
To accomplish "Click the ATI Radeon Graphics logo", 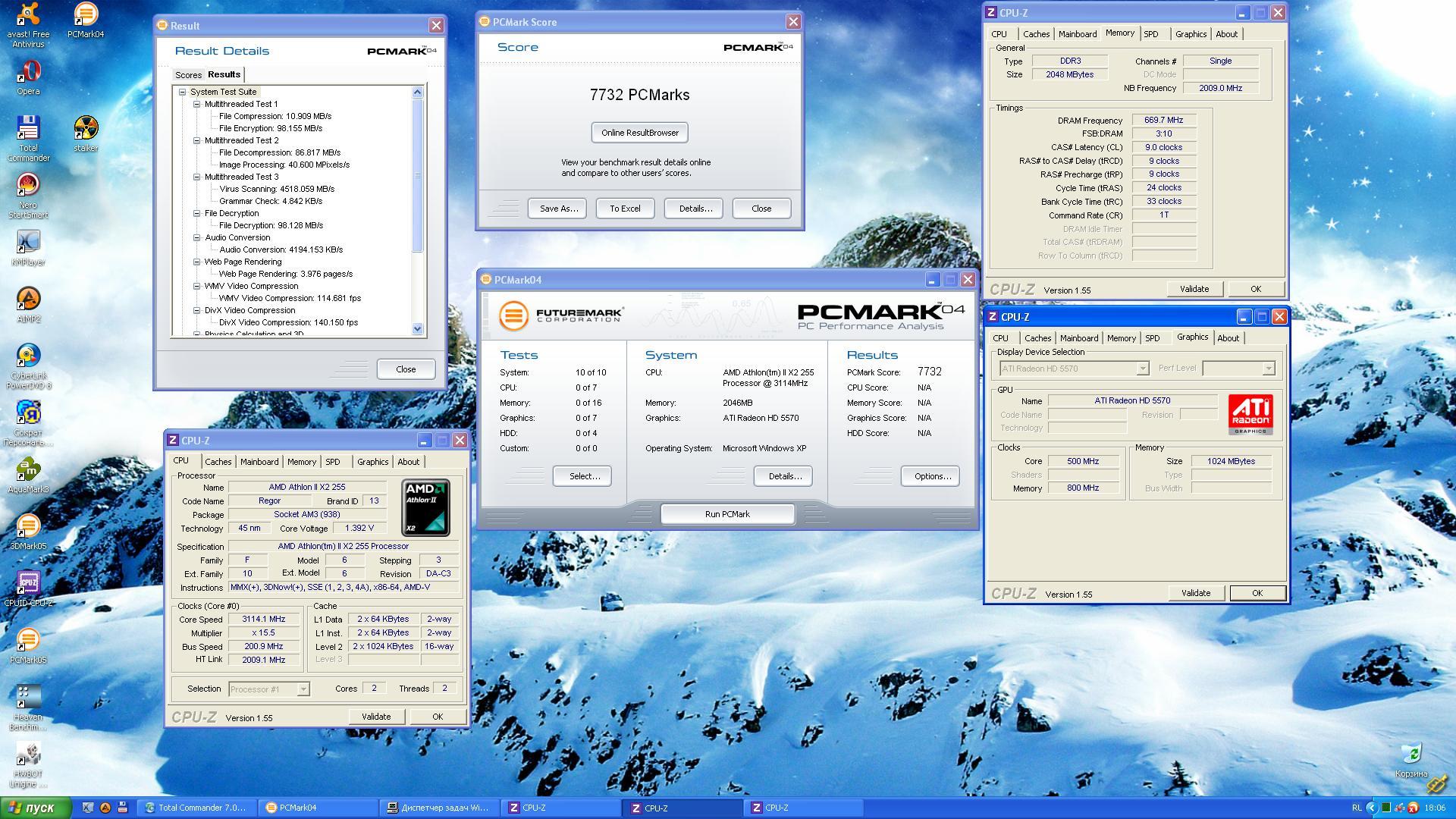I will click(x=1250, y=414).
